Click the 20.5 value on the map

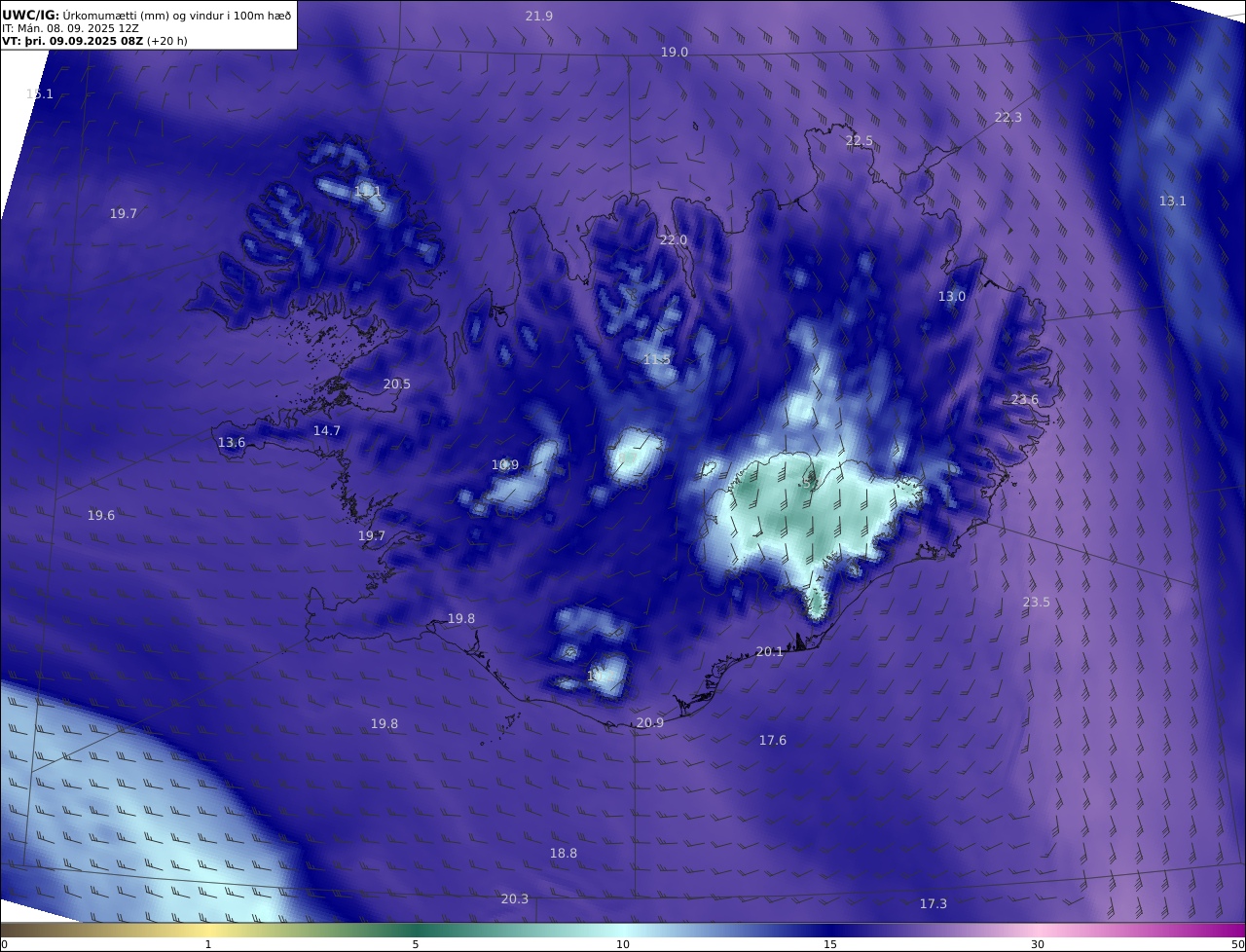pyautogui.click(x=397, y=384)
